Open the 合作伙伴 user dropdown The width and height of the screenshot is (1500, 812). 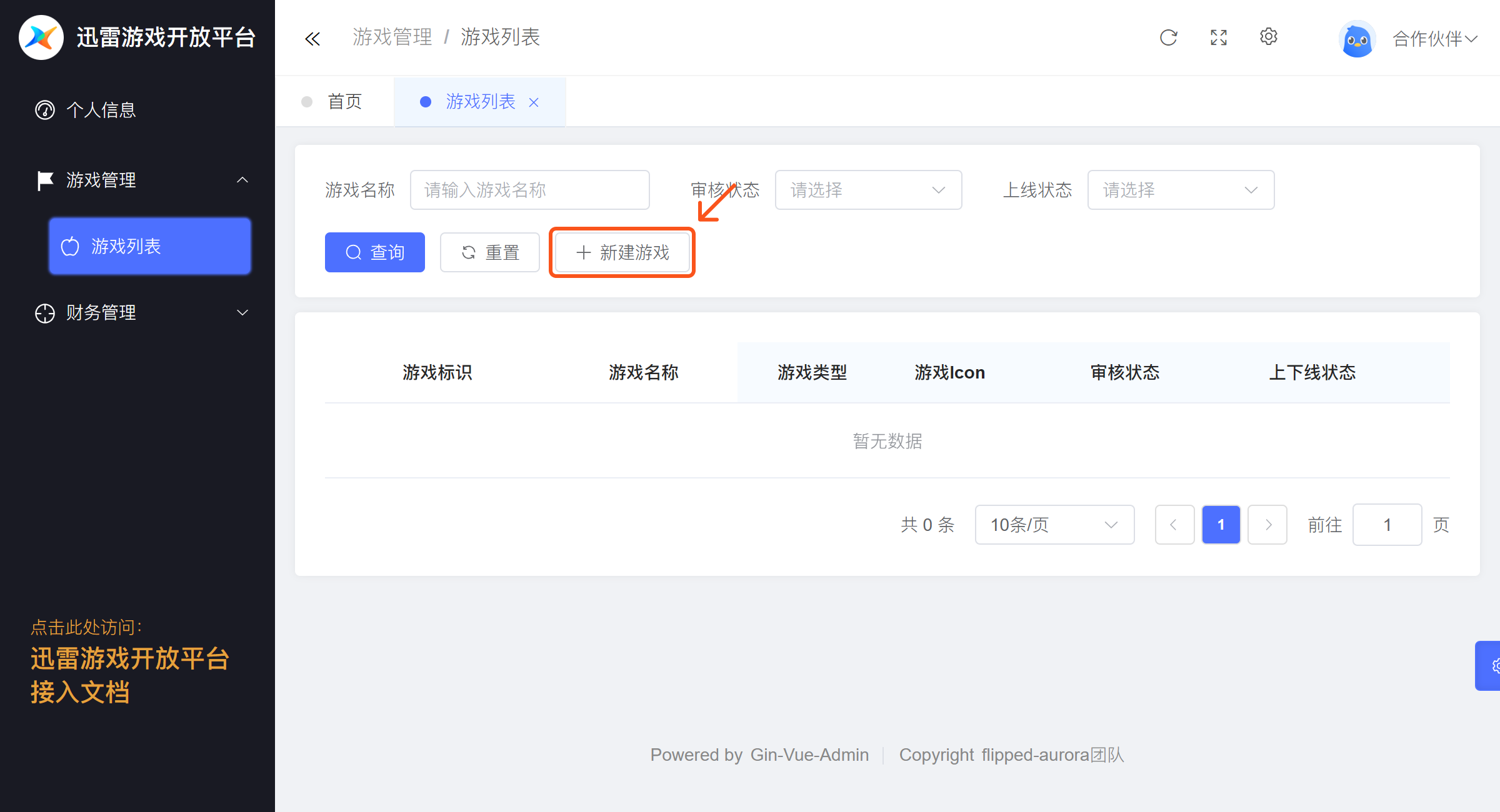pyautogui.click(x=1435, y=39)
